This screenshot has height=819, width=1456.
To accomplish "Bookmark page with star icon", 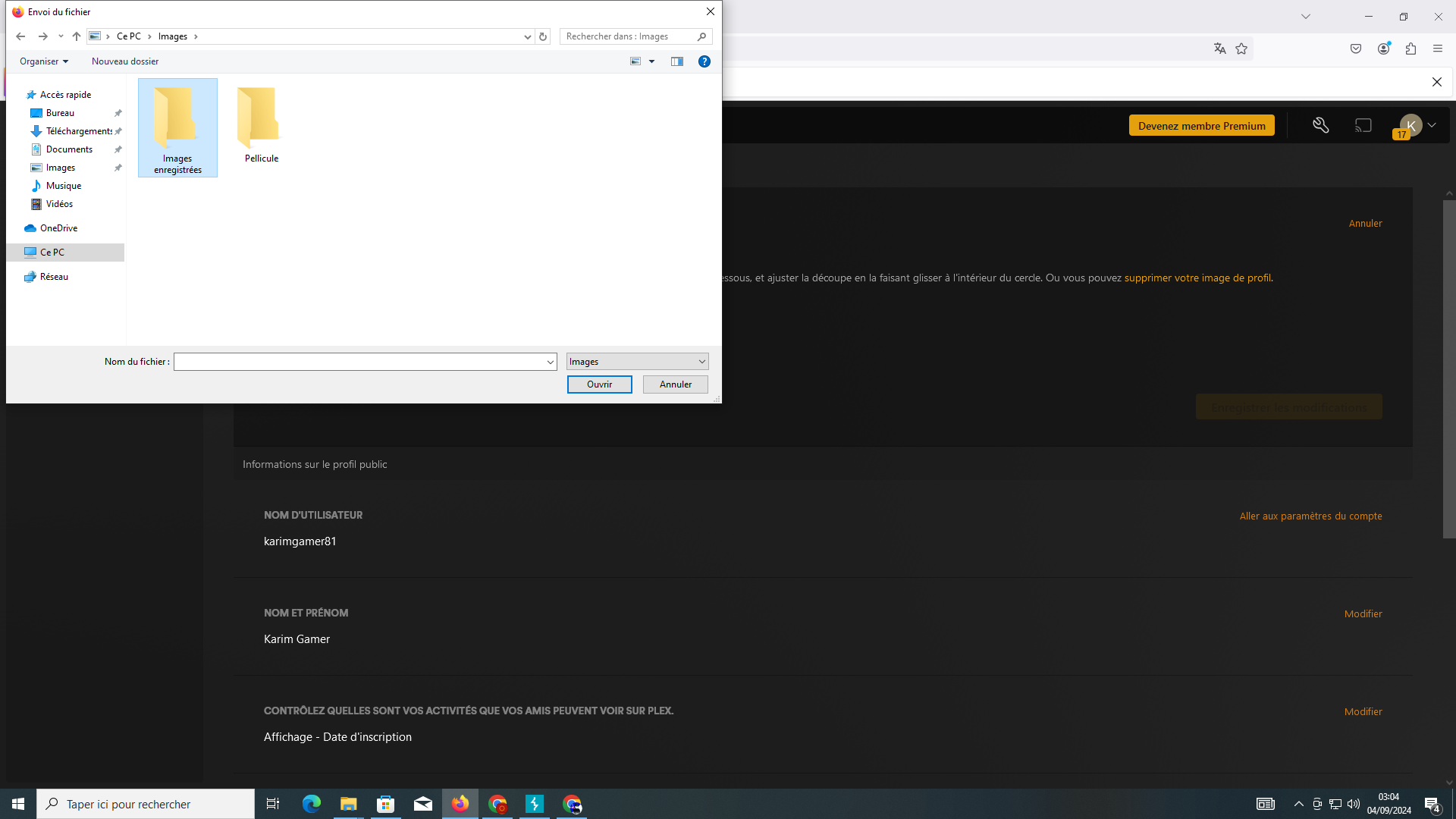I will click(1241, 49).
